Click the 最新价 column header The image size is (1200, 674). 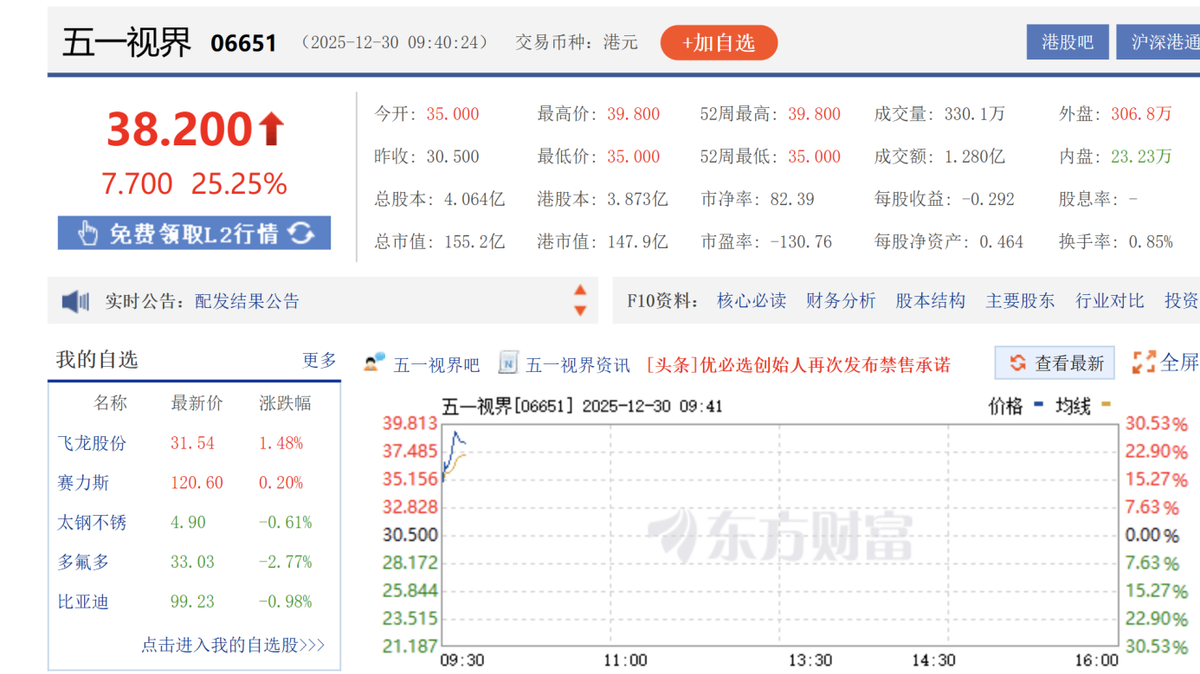point(197,403)
